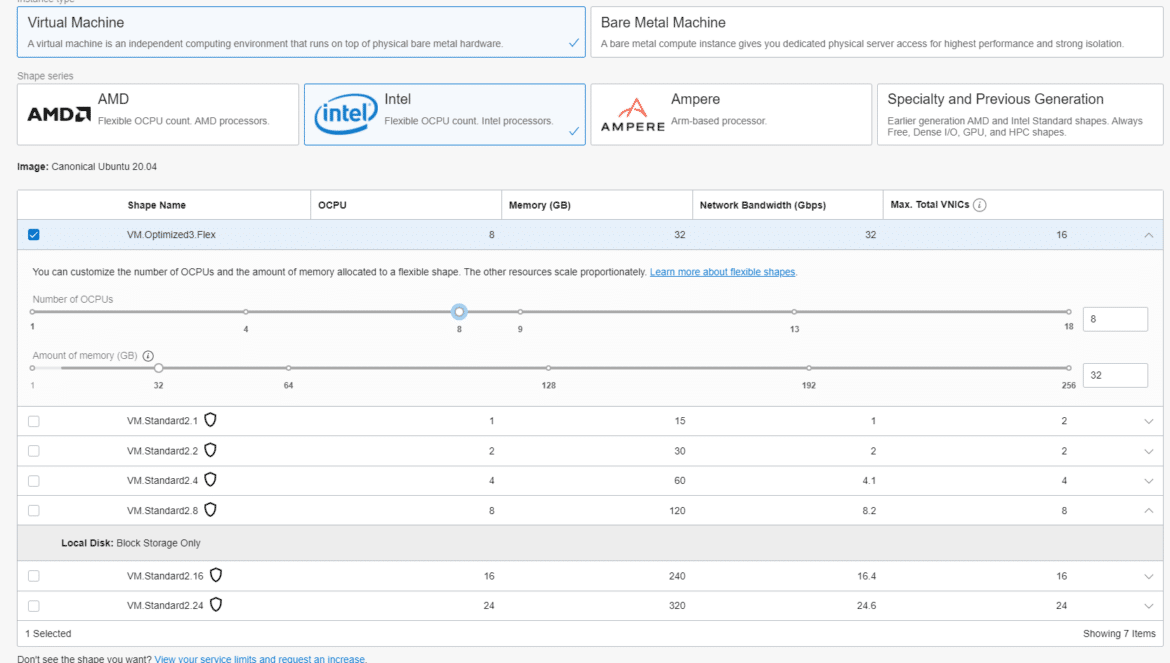The width and height of the screenshot is (1170, 663).
Task: Click the 320 memory value cell
Action: point(677,606)
